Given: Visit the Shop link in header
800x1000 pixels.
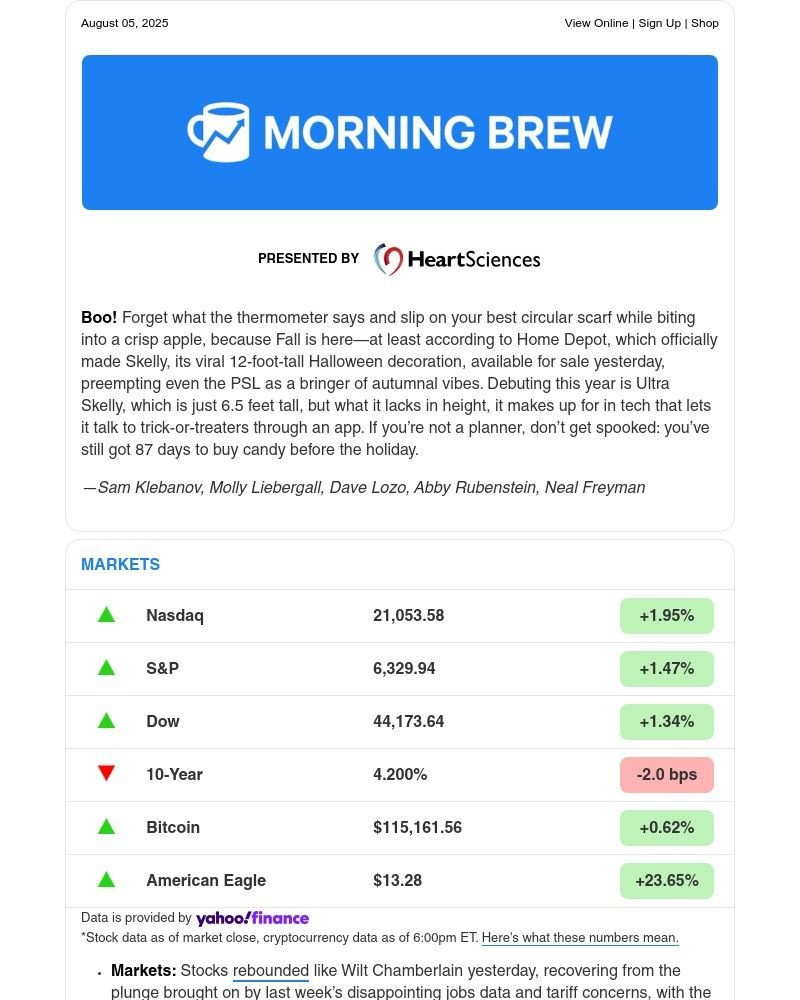Looking at the screenshot, I should click(705, 23).
